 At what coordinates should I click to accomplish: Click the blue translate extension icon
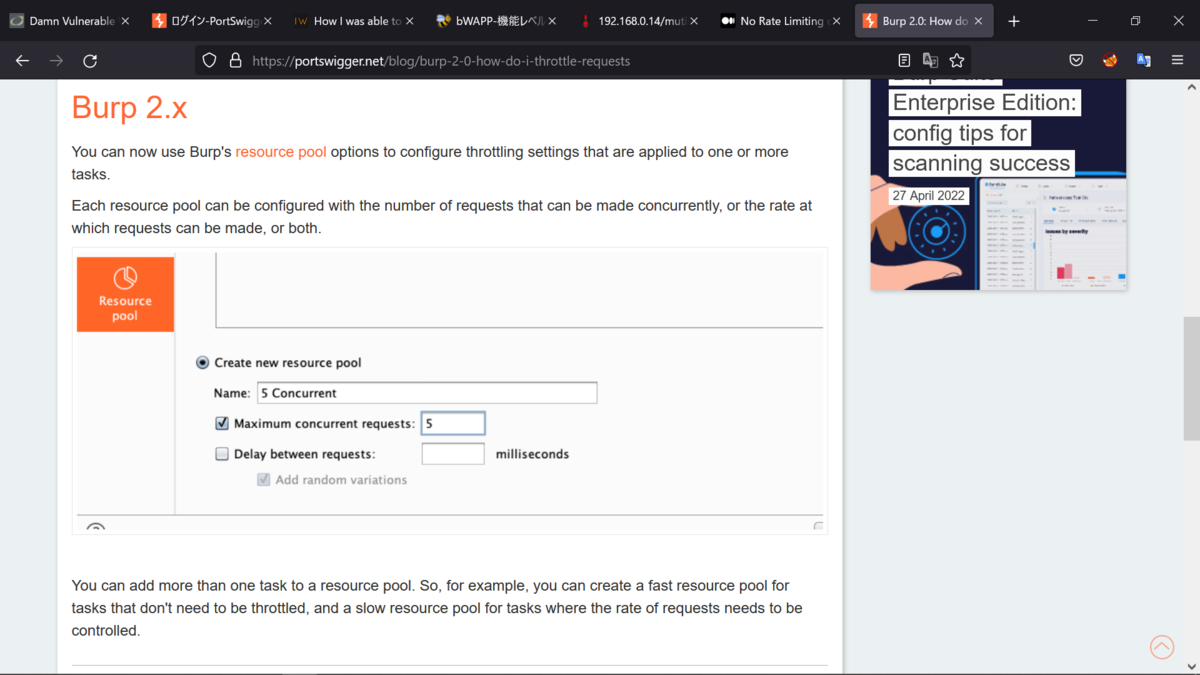pos(1143,61)
